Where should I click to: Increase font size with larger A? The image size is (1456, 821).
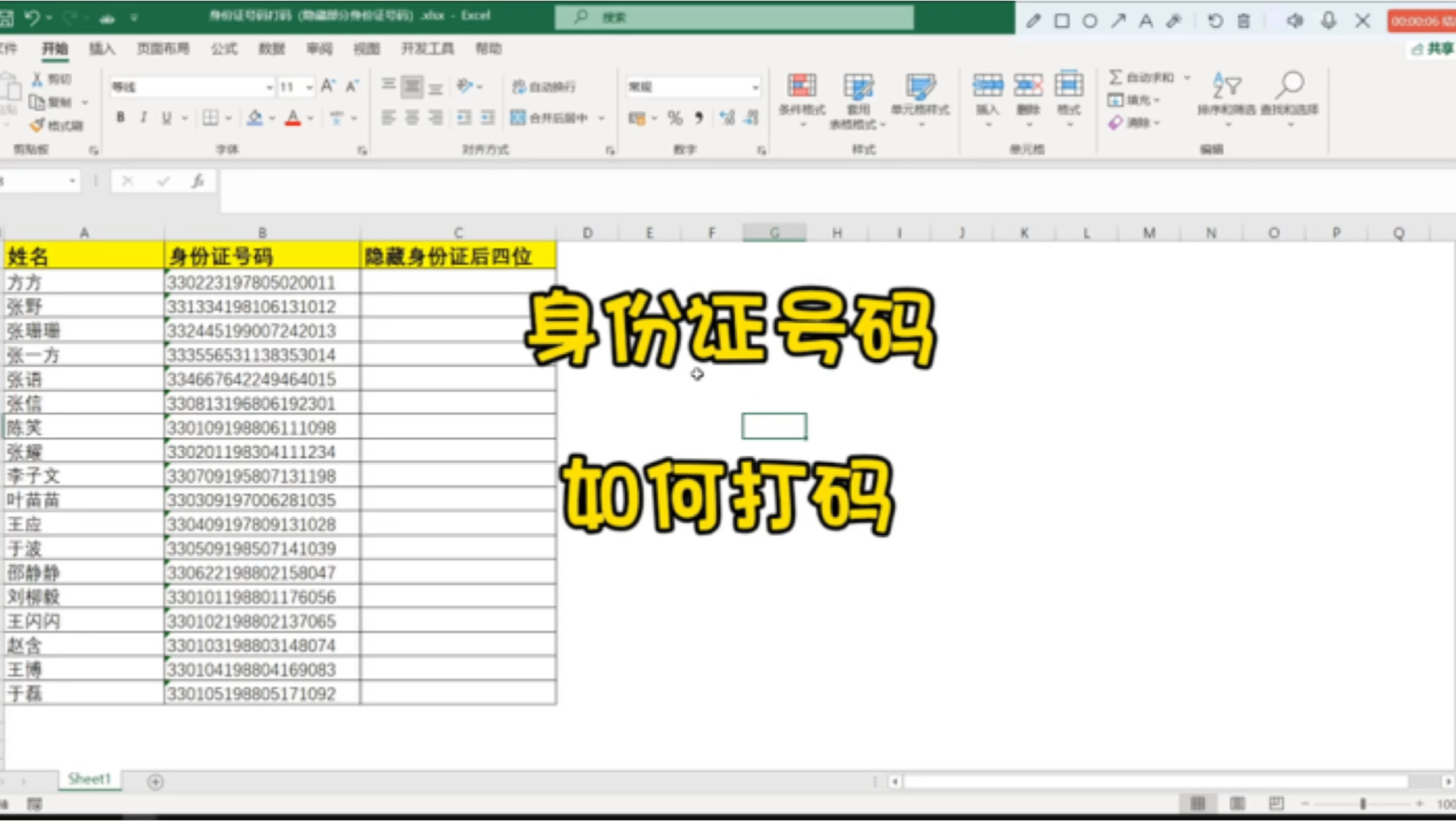point(328,86)
